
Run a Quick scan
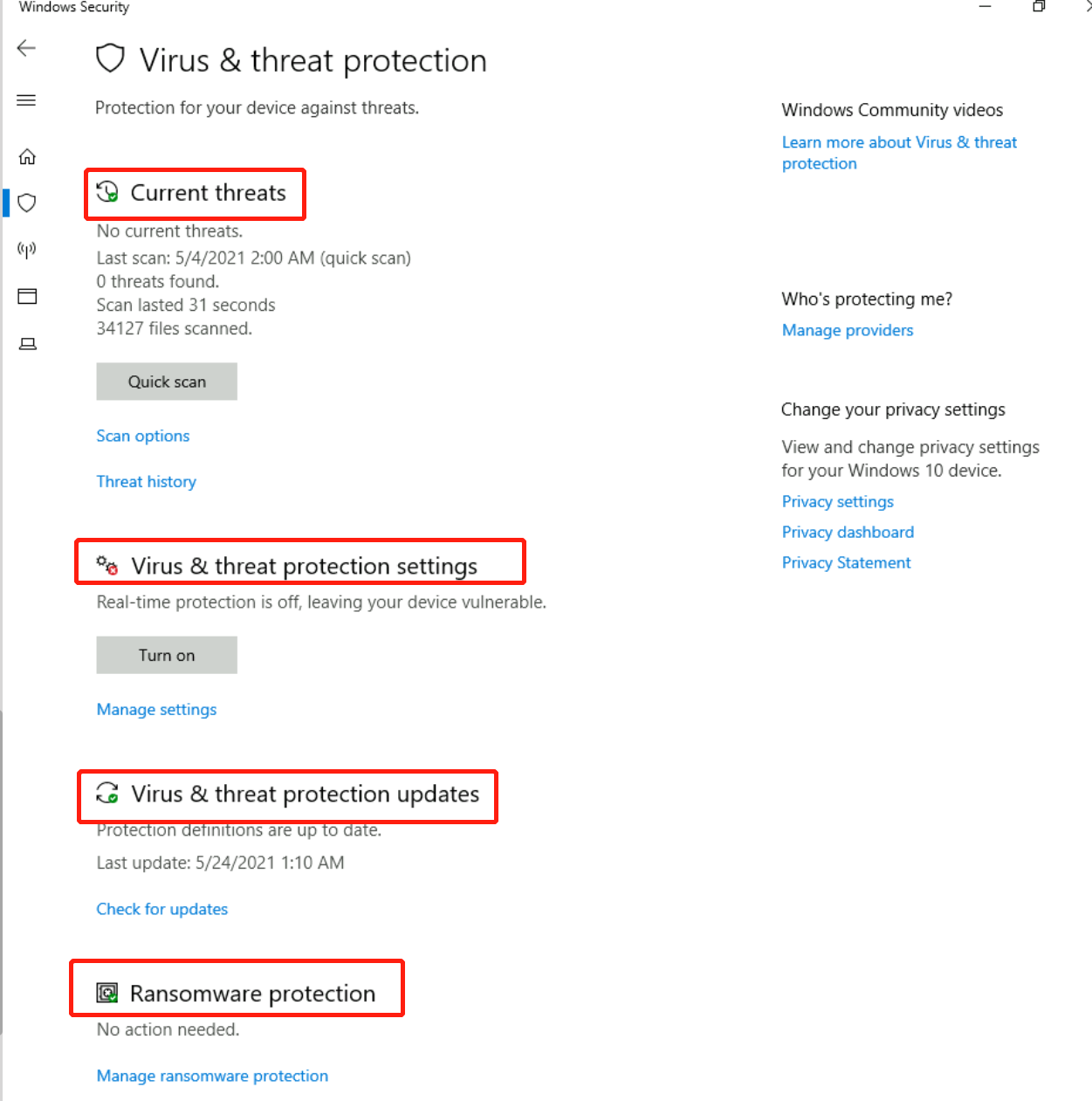(x=167, y=382)
